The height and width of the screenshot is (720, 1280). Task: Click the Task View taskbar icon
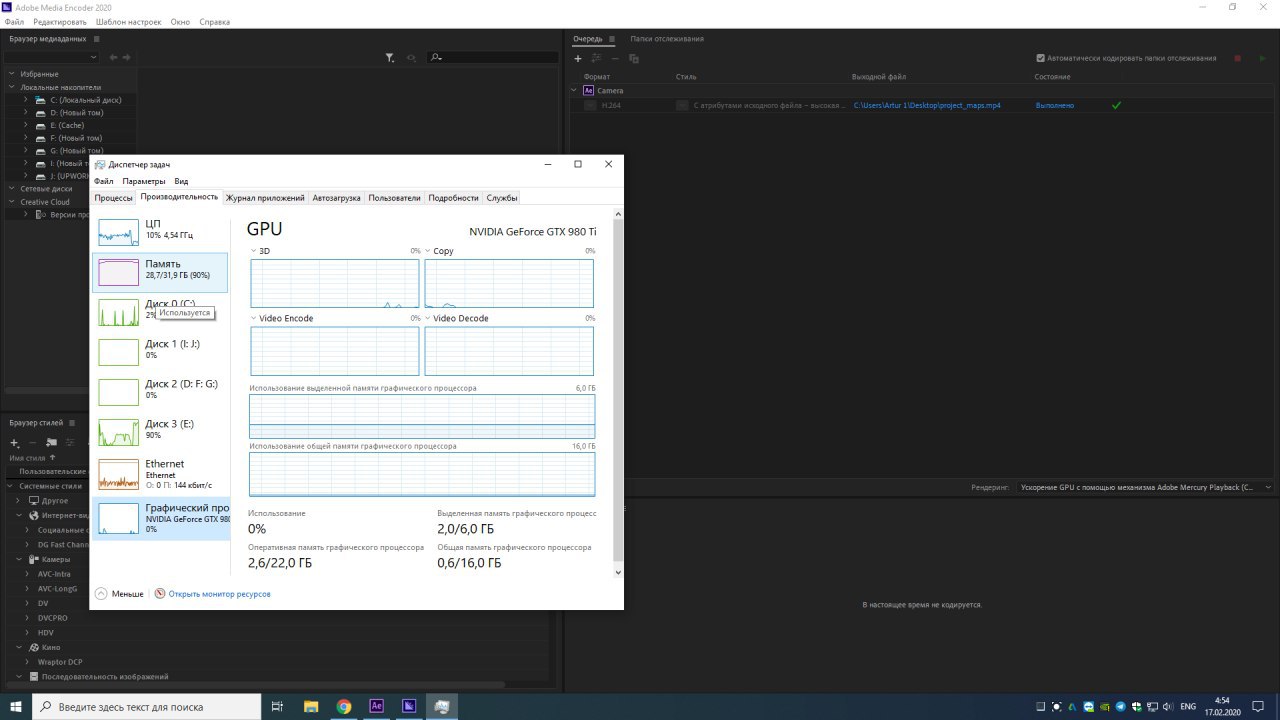coord(278,706)
